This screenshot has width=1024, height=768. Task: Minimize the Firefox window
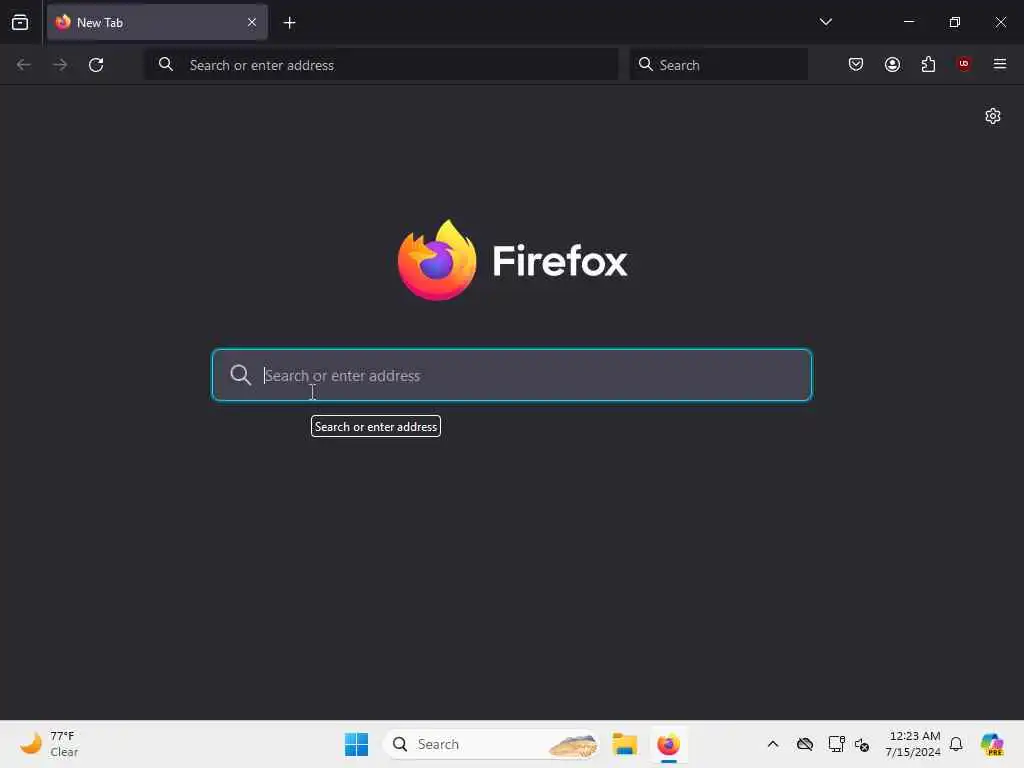tap(908, 22)
